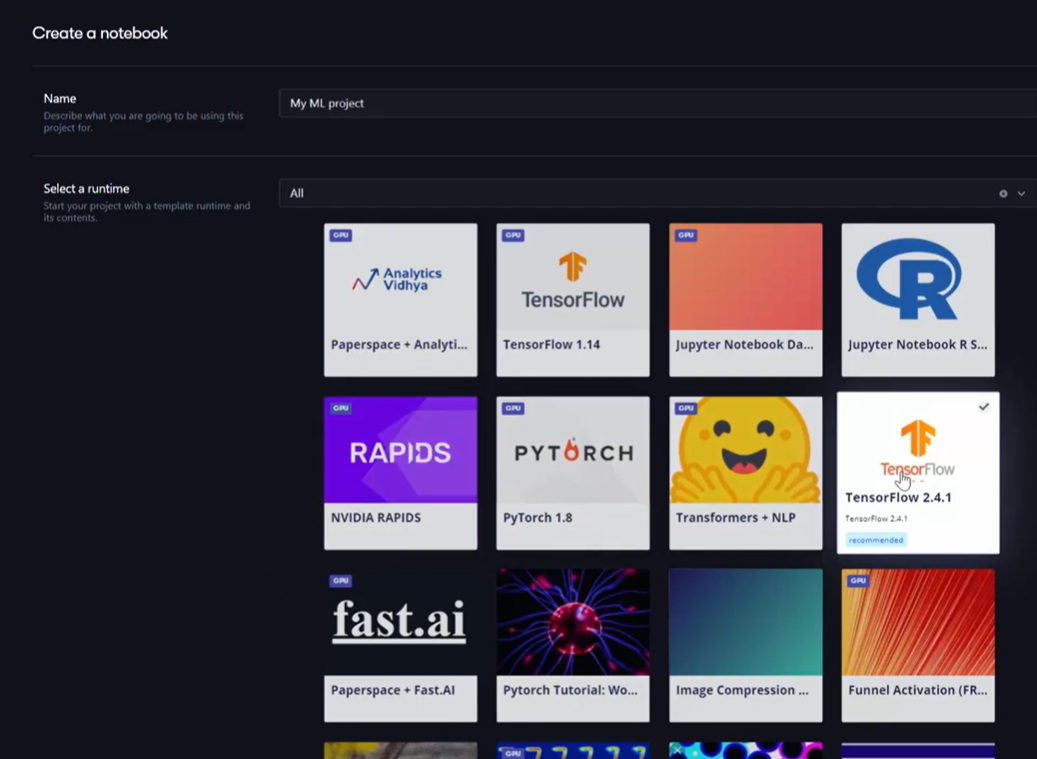Click the "PyTorch 1.8" card title
The image size is (1037, 759).
[538, 518]
